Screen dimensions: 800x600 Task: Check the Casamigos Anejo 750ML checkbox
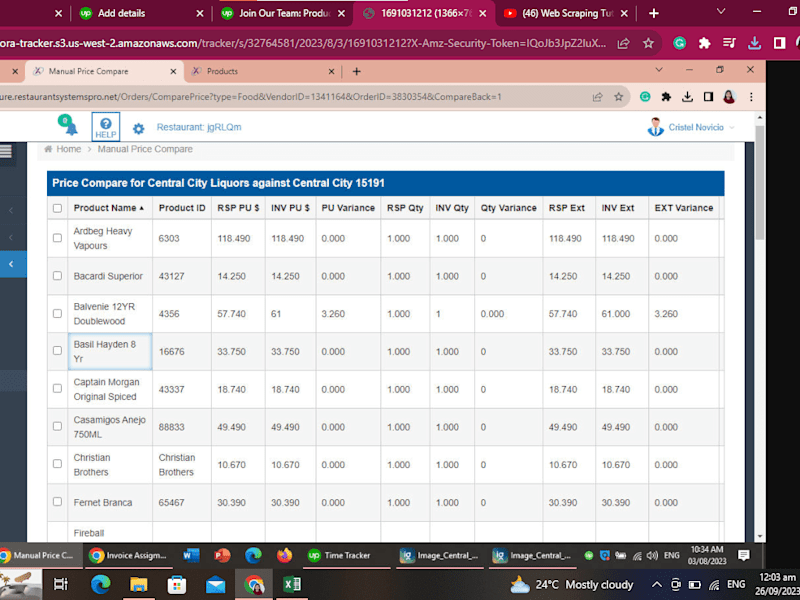coord(57,427)
